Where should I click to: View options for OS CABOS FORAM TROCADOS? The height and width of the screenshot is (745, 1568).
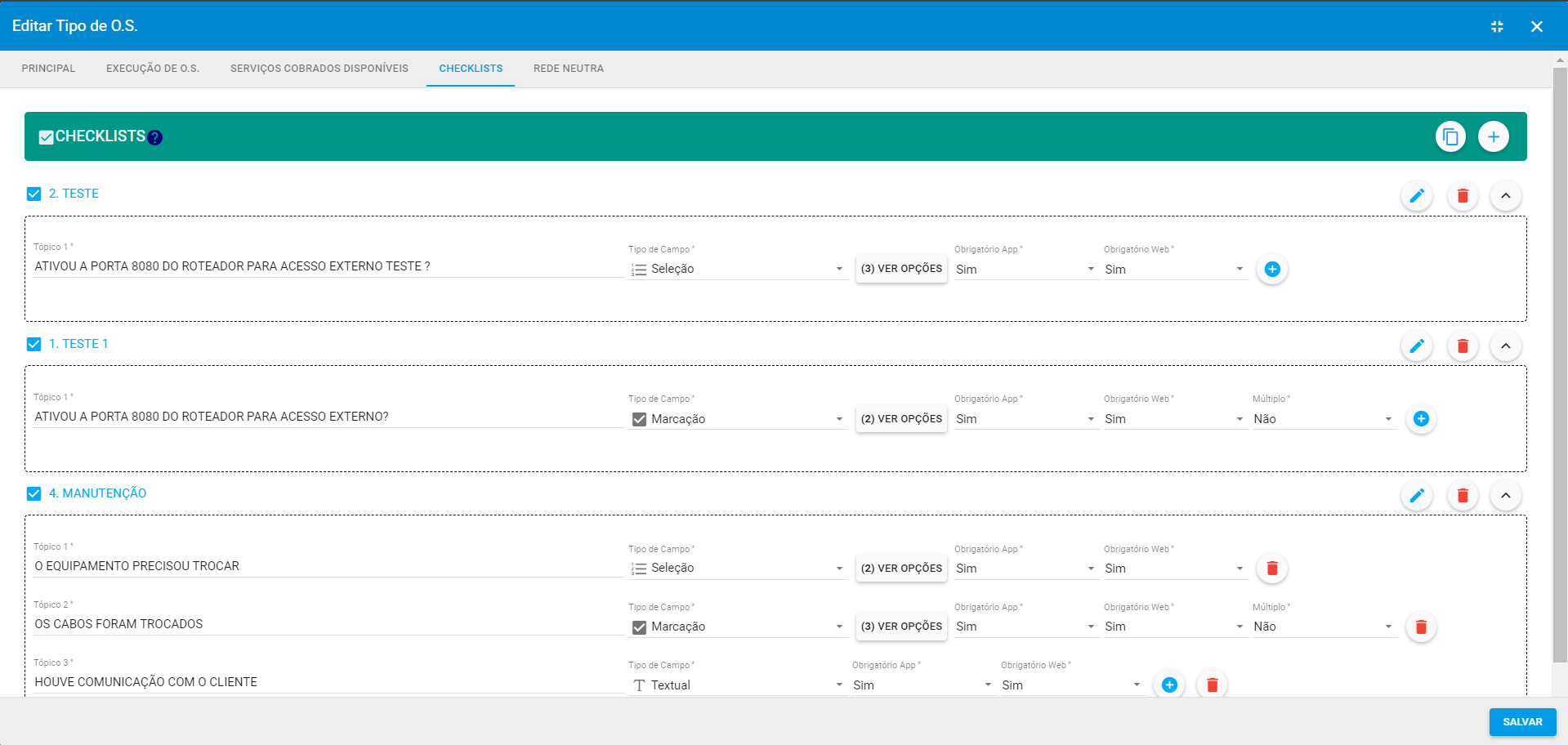901,627
